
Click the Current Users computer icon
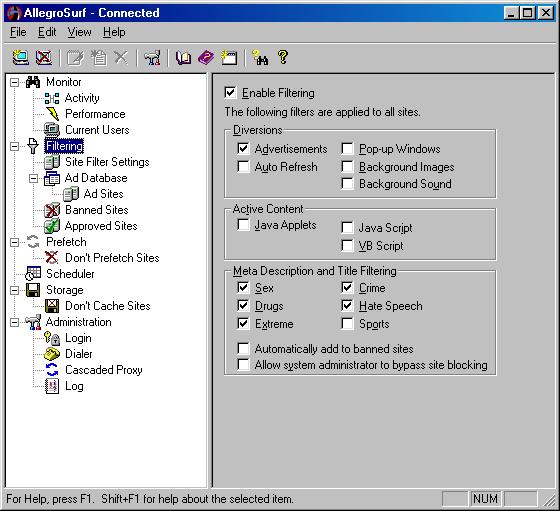tap(52, 130)
